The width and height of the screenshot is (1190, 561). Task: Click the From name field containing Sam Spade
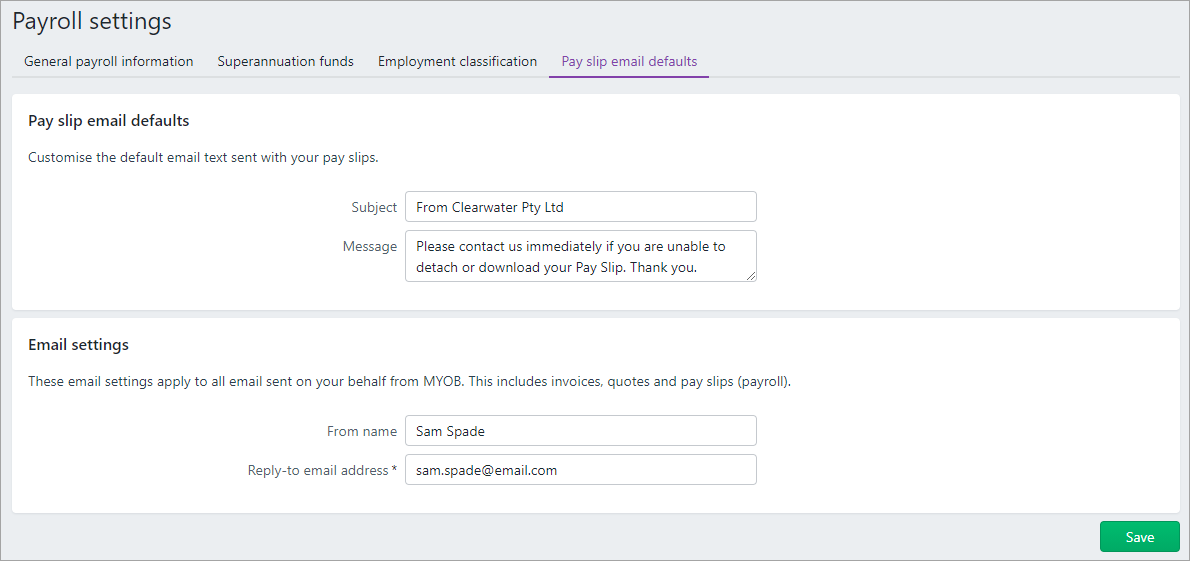coord(581,430)
